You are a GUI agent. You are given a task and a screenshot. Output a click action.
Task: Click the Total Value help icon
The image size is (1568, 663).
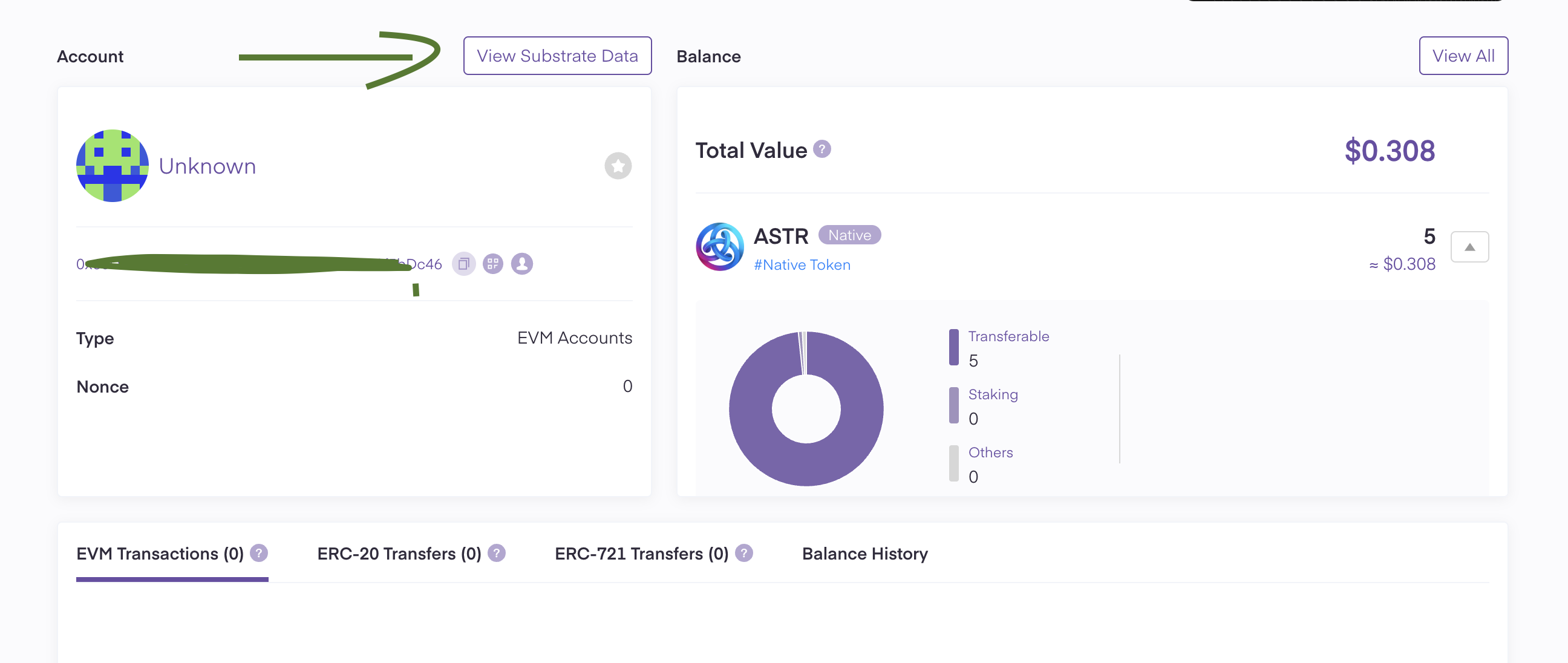click(x=822, y=149)
